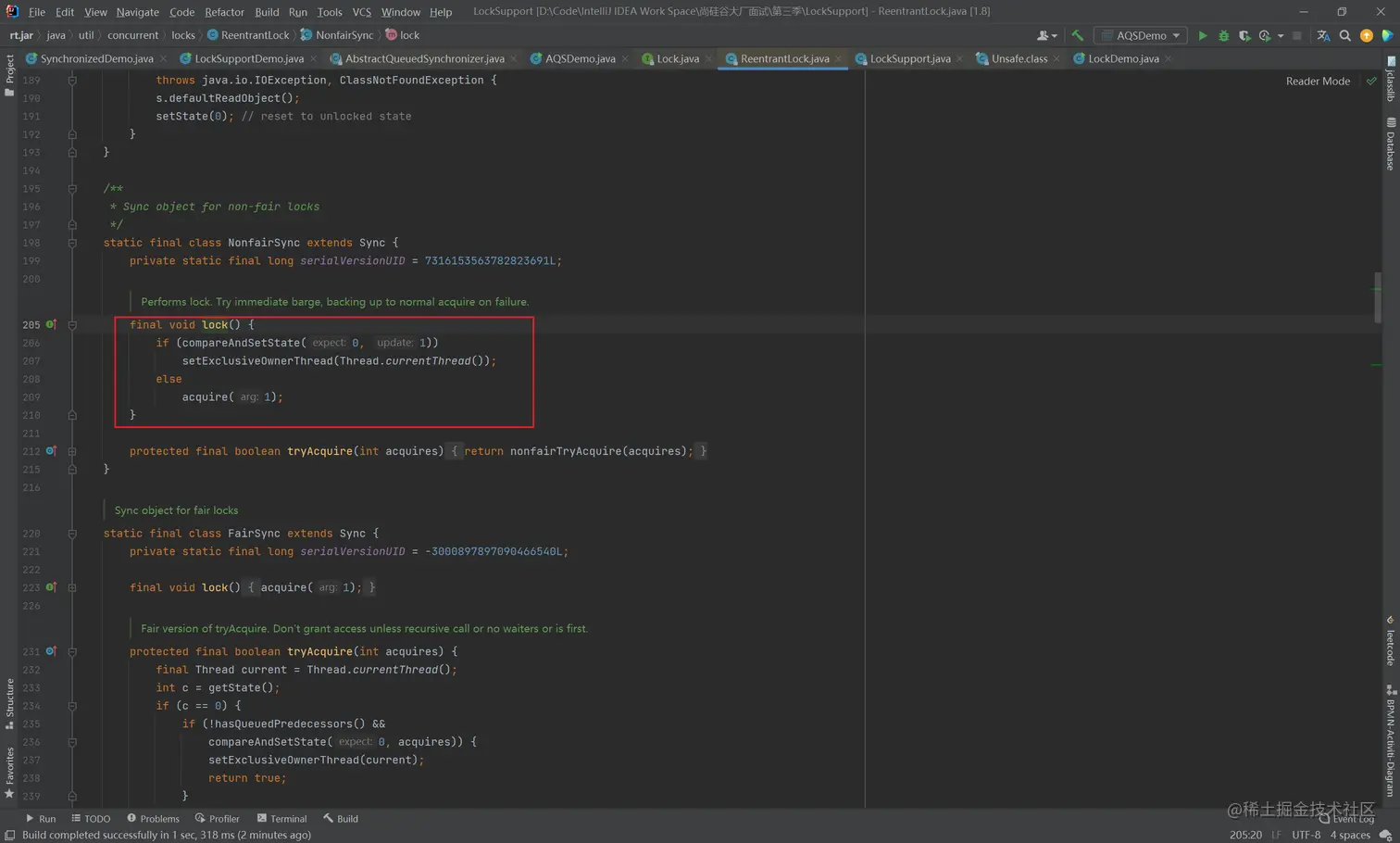This screenshot has width=1400, height=843.
Task: Open the Profiler tool window
Action: (x=218, y=819)
